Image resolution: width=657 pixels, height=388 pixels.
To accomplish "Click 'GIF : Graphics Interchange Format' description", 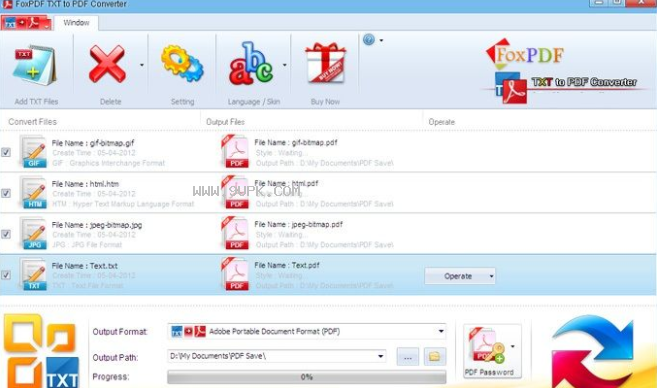I will click(108, 163).
